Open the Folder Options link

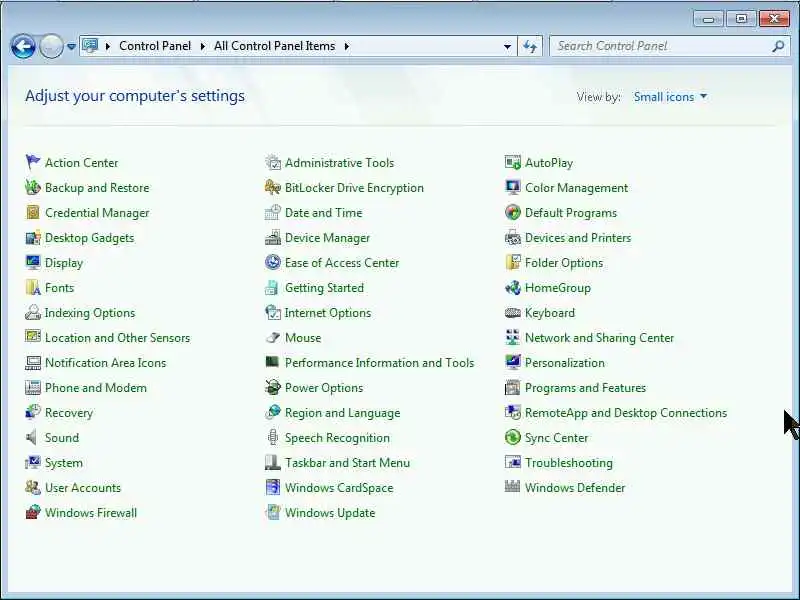click(564, 263)
